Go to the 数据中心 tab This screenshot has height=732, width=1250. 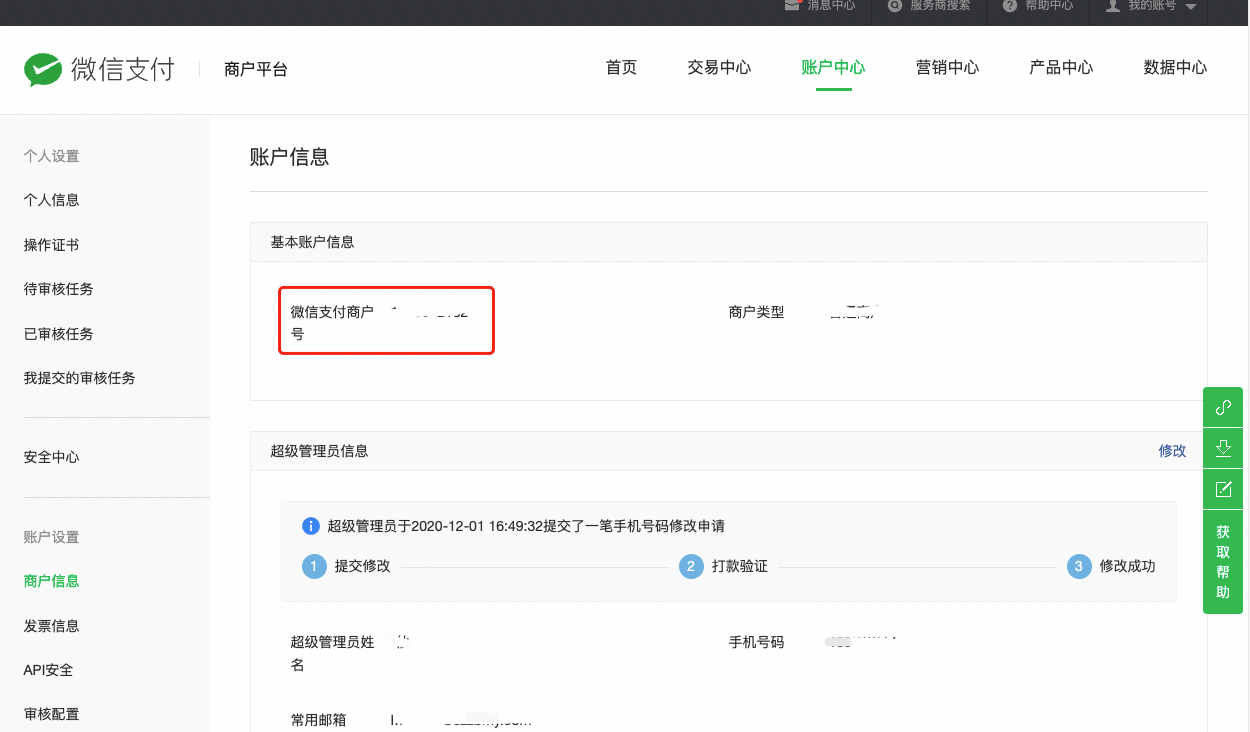point(1175,68)
